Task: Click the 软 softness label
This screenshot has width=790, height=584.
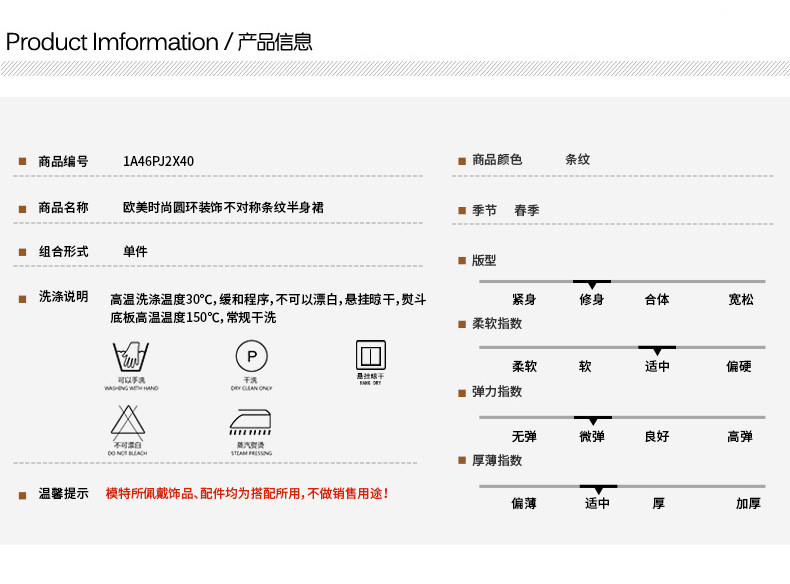Action: 585,366
